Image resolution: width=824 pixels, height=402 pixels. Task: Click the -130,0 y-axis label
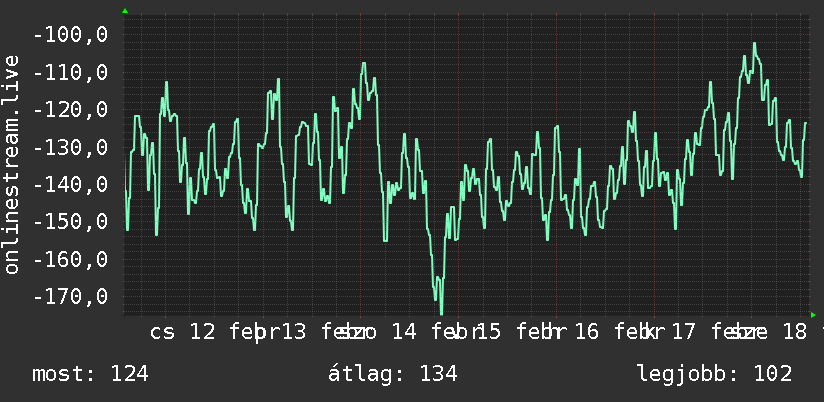point(70,147)
